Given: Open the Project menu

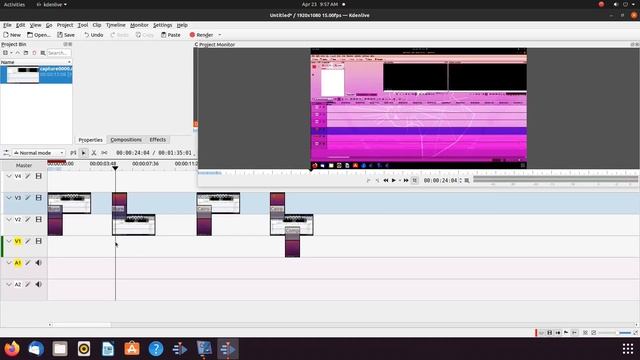Looking at the screenshot, I should coord(65,25).
